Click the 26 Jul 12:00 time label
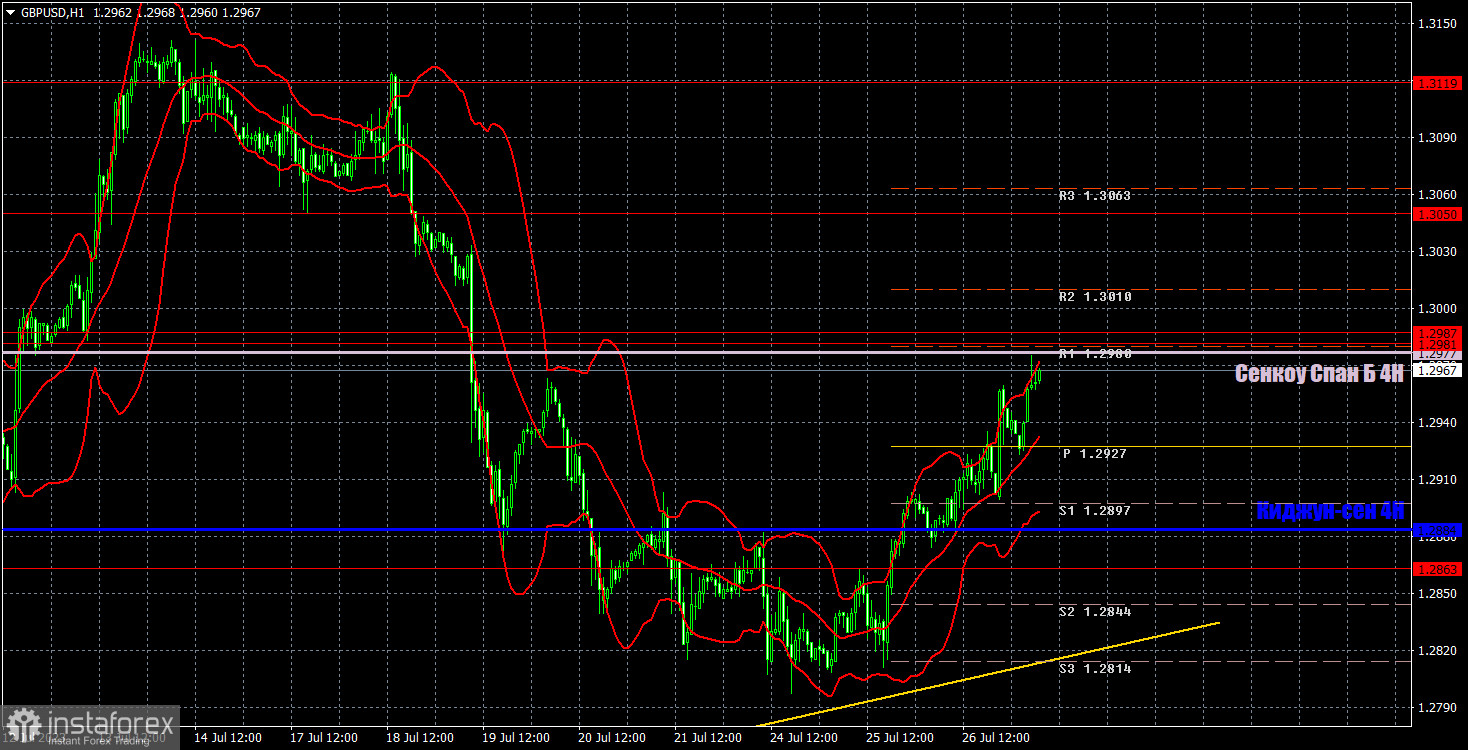 (x=995, y=738)
